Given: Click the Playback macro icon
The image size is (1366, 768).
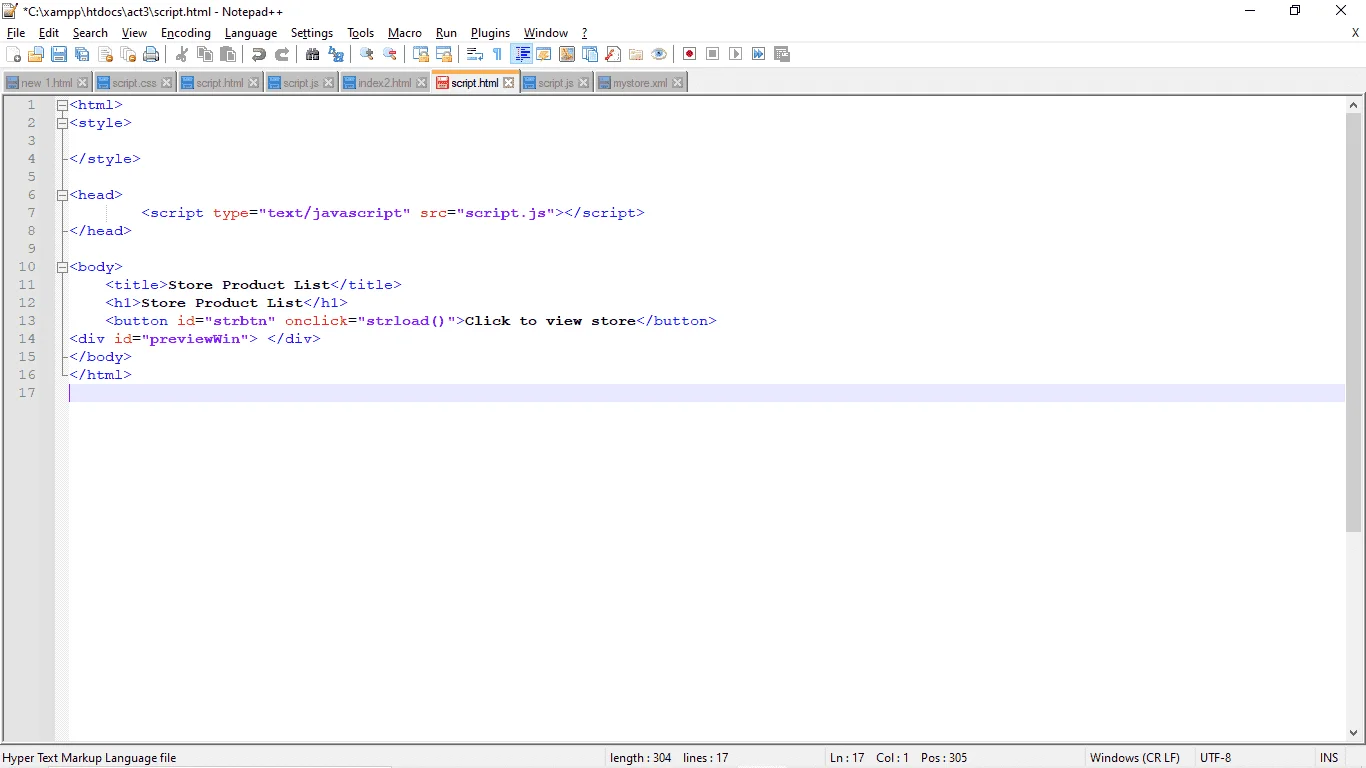Looking at the screenshot, I should click(x=736, y=54).
